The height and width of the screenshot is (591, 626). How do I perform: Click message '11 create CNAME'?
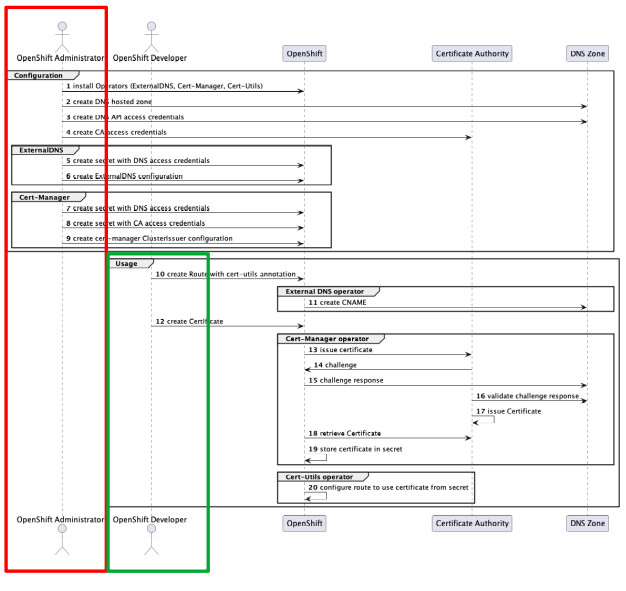[x=337, y=303]
